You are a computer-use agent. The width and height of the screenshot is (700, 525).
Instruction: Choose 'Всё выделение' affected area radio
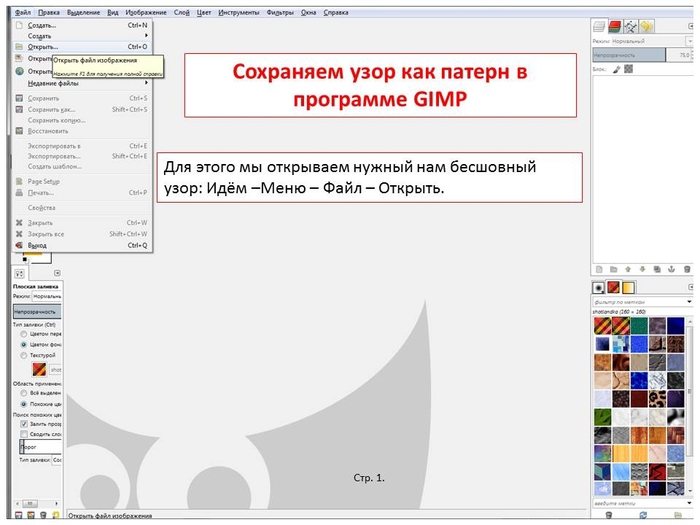(x=24, y=393)
